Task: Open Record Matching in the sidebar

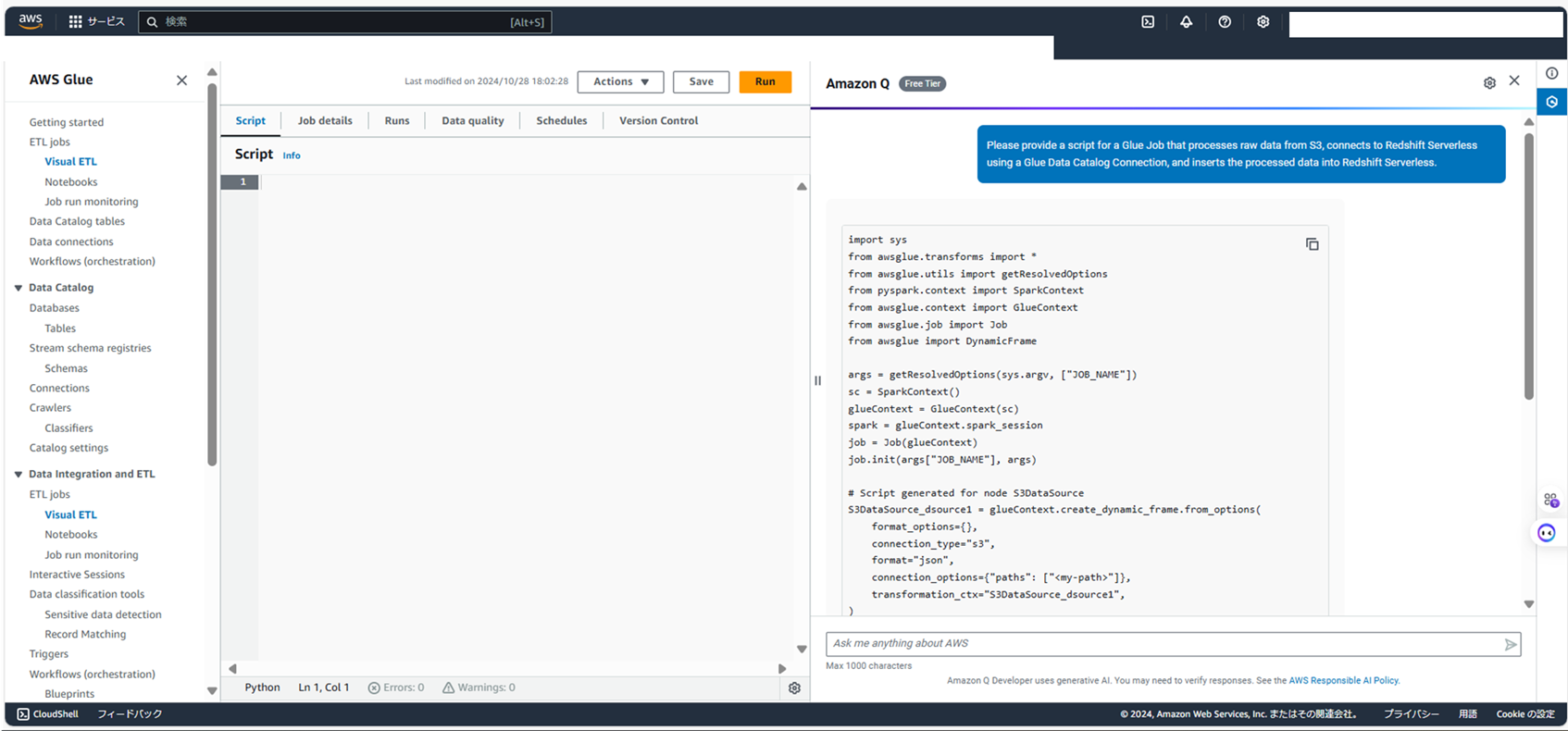Action: (85, 634)
